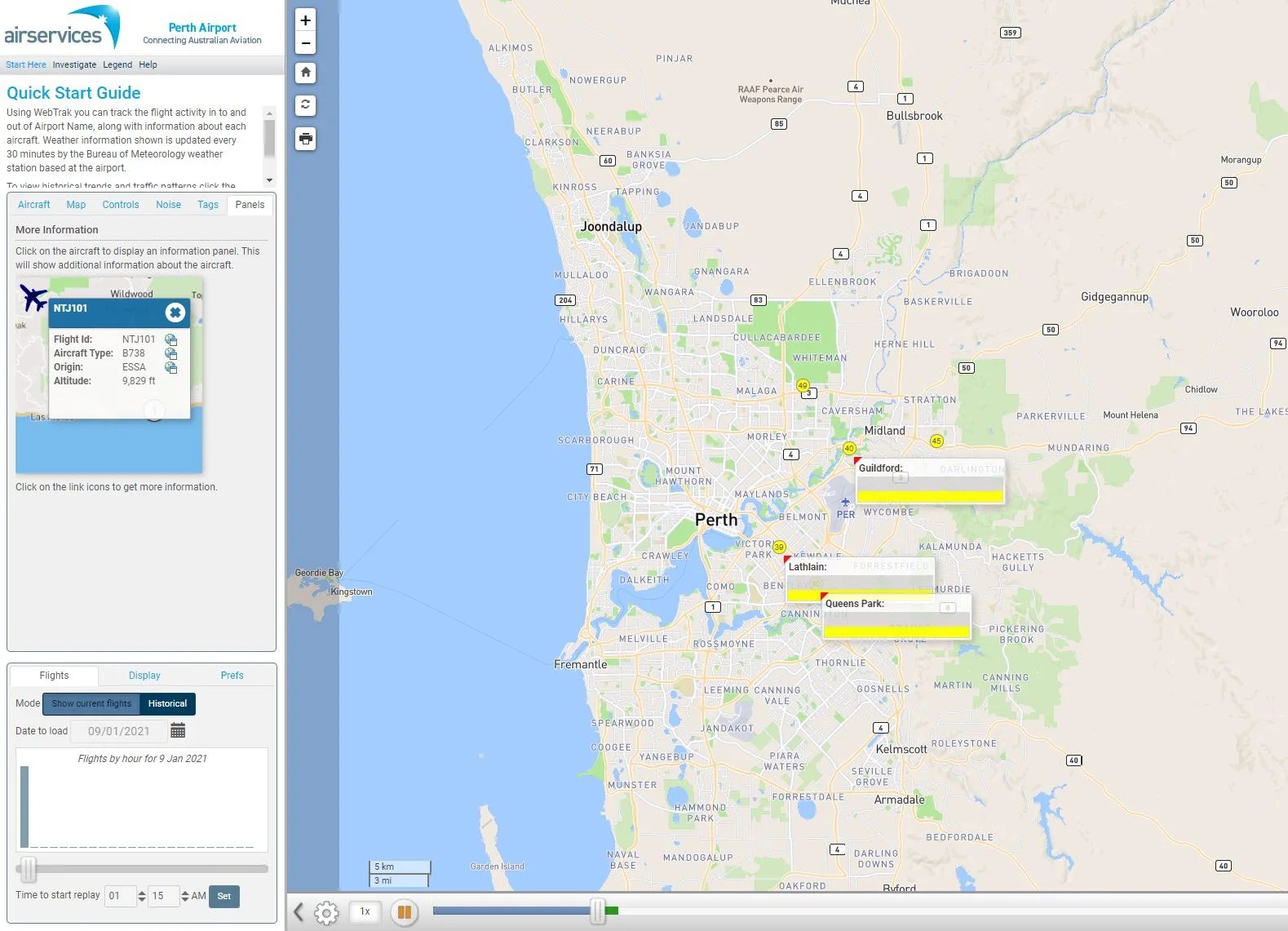Refresh the map display
Viewport: 1288px width, 931px height.
point(306,105)
